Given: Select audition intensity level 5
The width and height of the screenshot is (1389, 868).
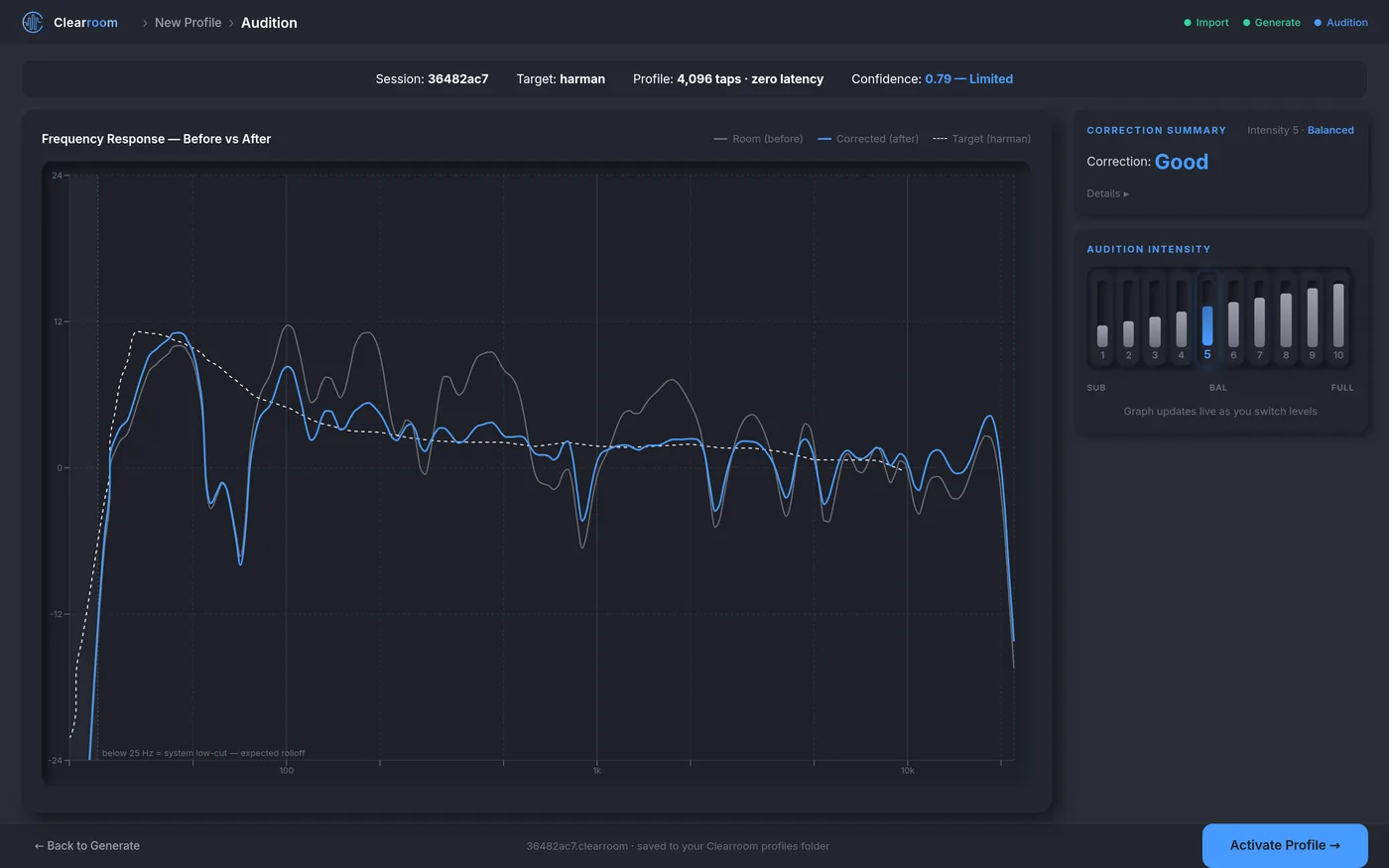Looking at the screenshot, I should (x=1207, y=316).
